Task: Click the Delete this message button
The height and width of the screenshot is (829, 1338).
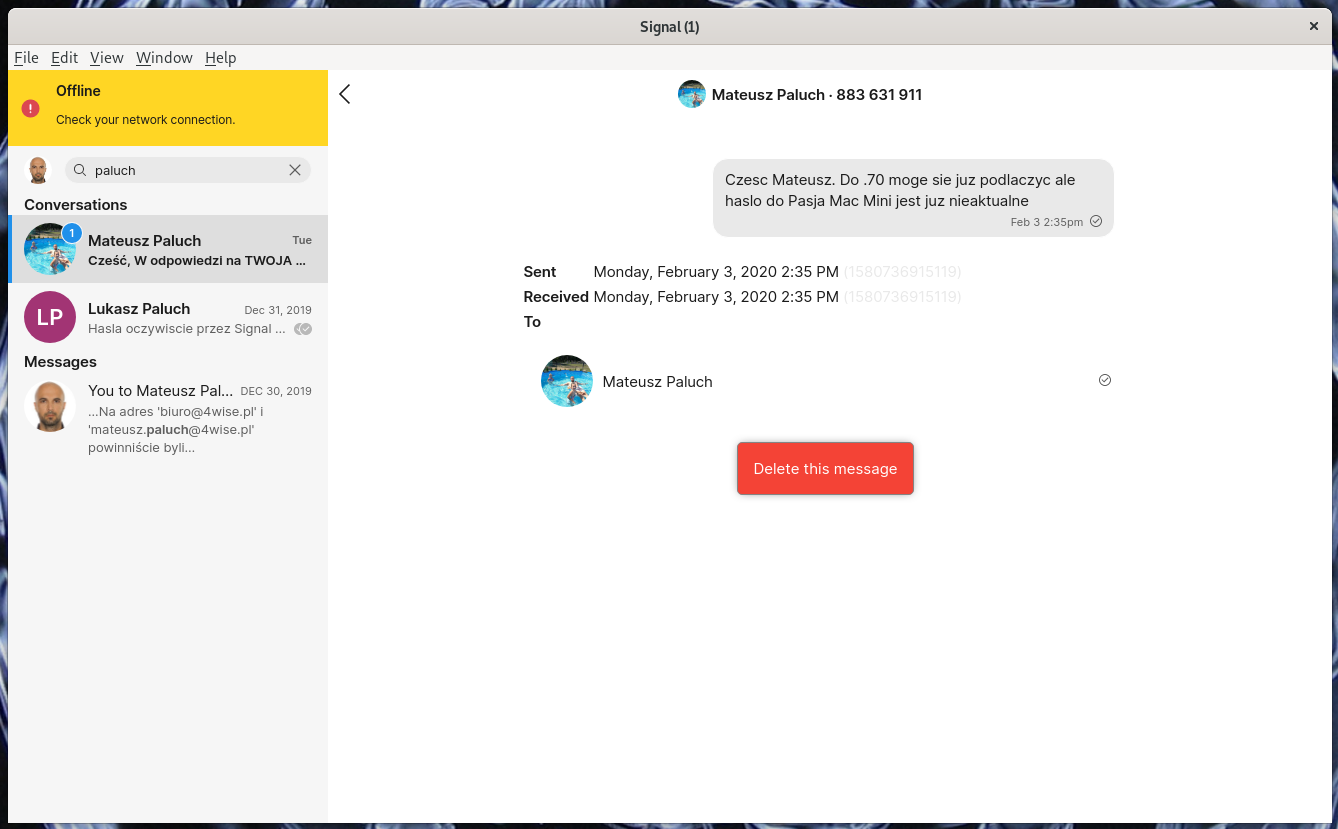Action: (x=825, y=468)
